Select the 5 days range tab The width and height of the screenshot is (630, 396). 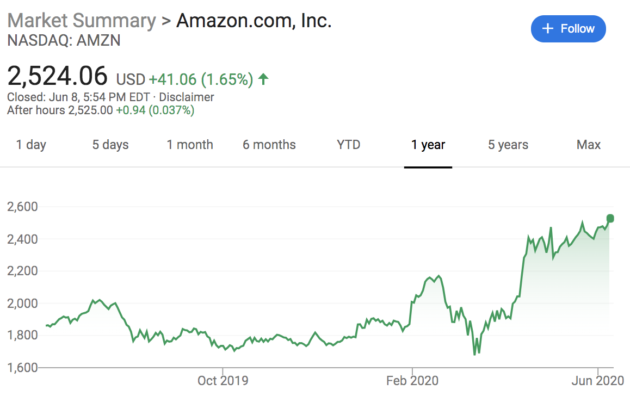(x=110, y=145)
